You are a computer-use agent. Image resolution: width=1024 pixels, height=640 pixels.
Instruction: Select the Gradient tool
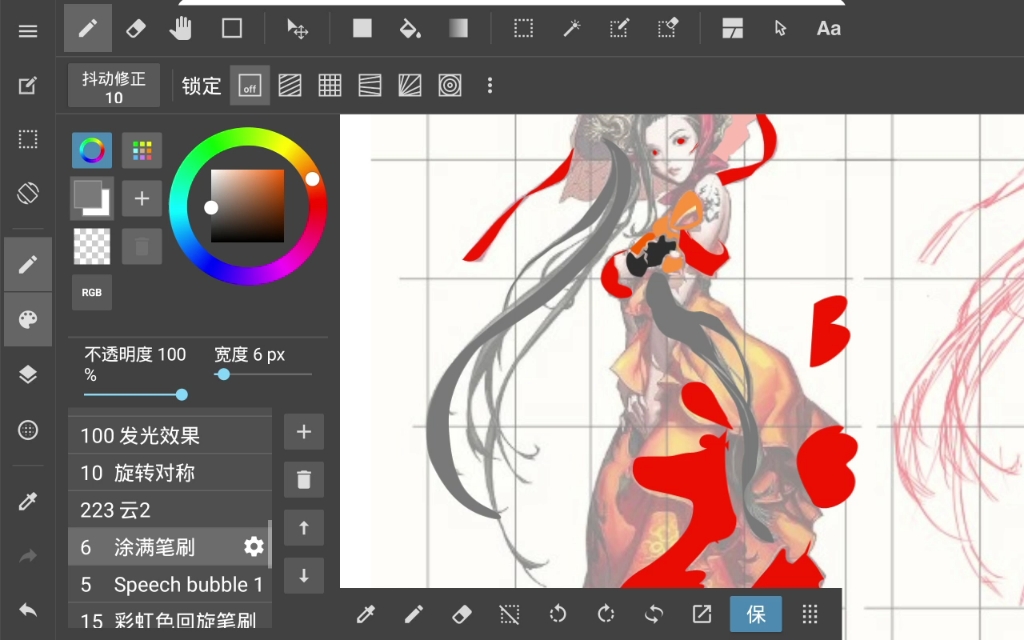(458, 28)
